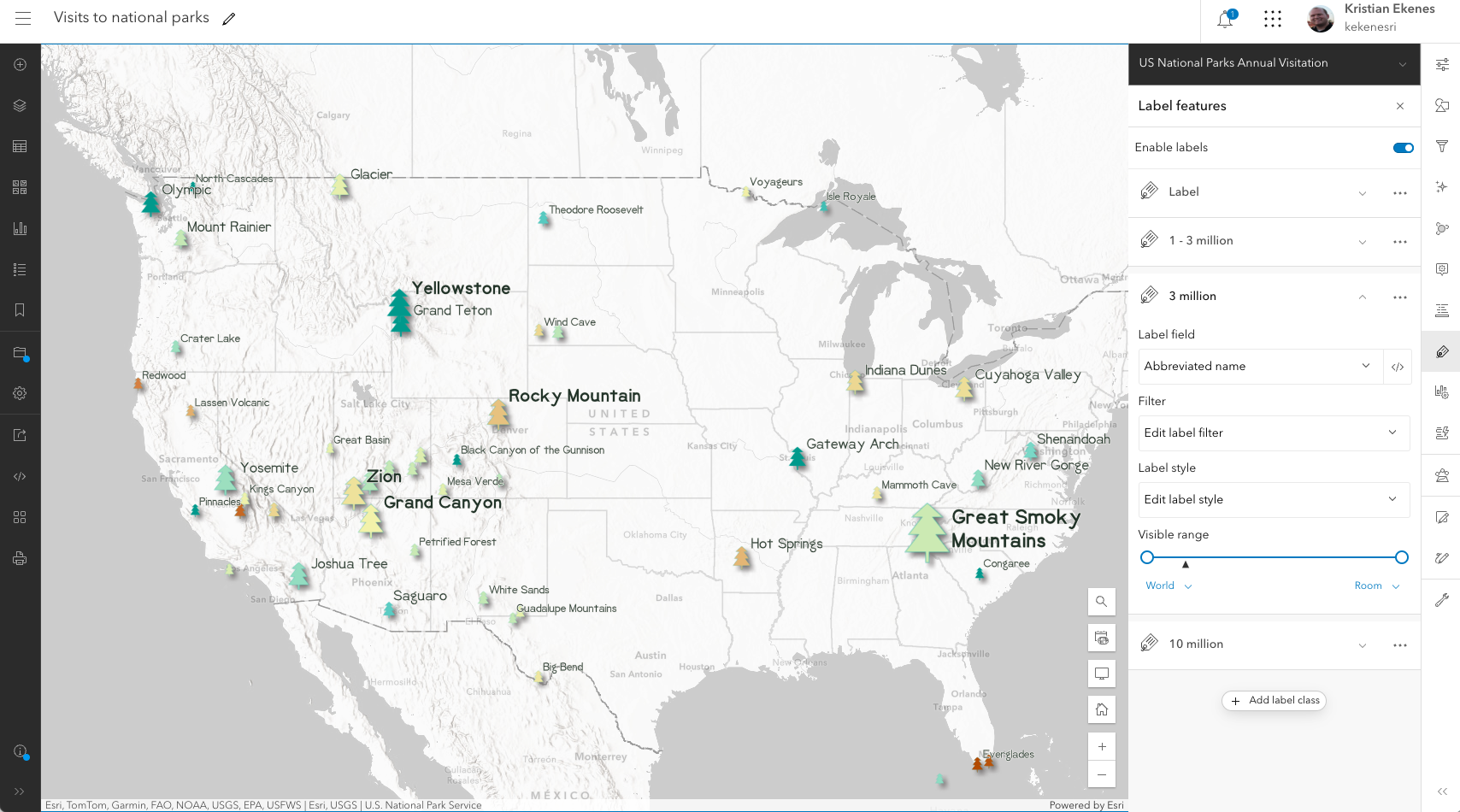The height and width of the screenshot is (812, 1460).
Task: Open the Filter tool
Action: (1442, 147)
